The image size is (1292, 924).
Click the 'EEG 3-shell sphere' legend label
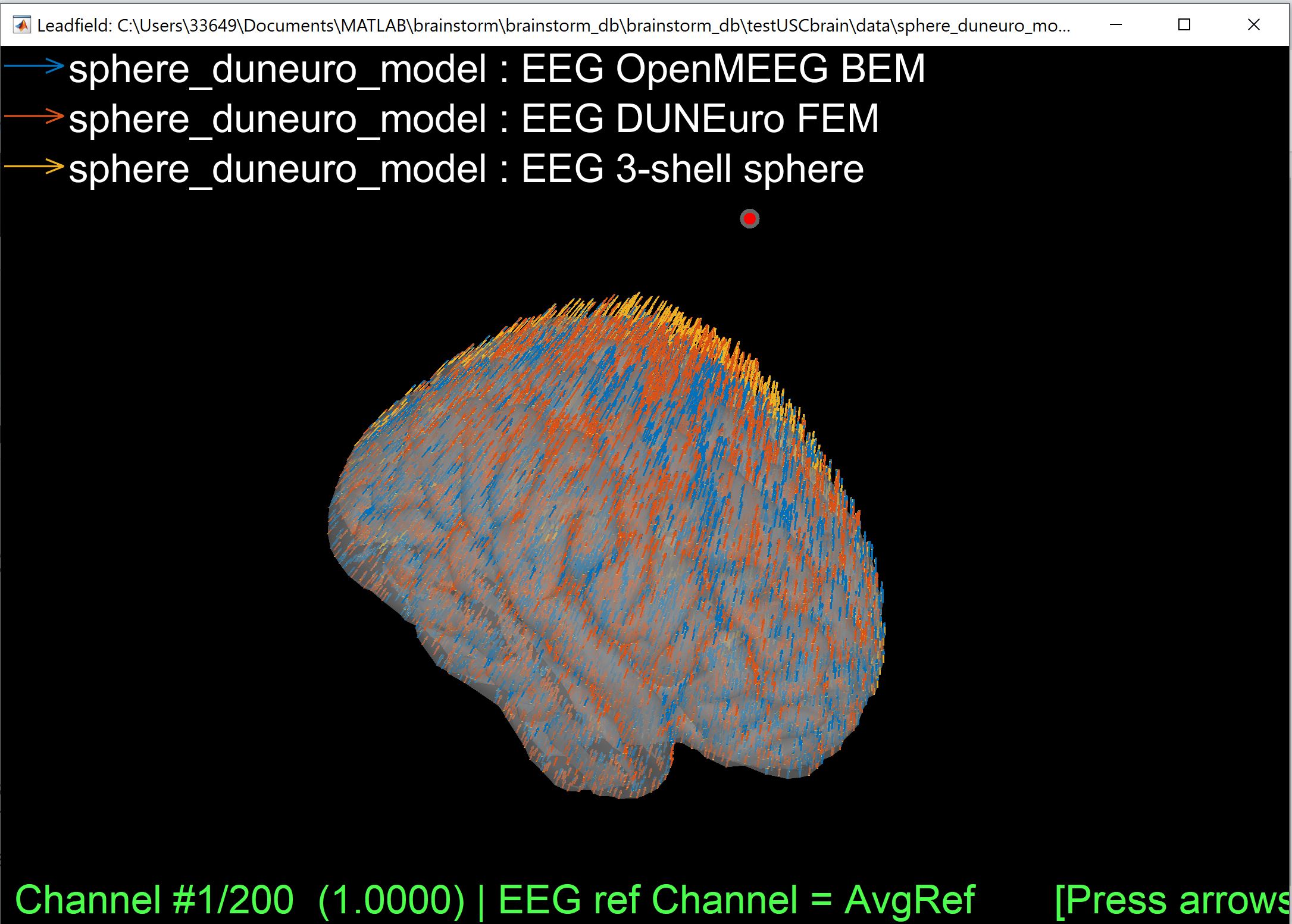(692, 169)
